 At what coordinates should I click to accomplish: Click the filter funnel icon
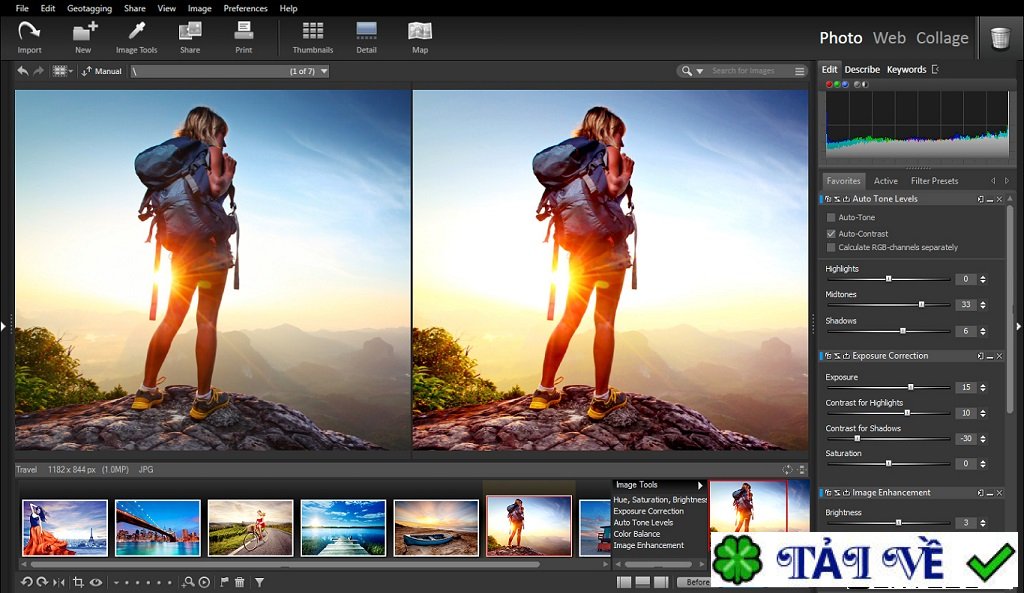(x=259, y=582)
